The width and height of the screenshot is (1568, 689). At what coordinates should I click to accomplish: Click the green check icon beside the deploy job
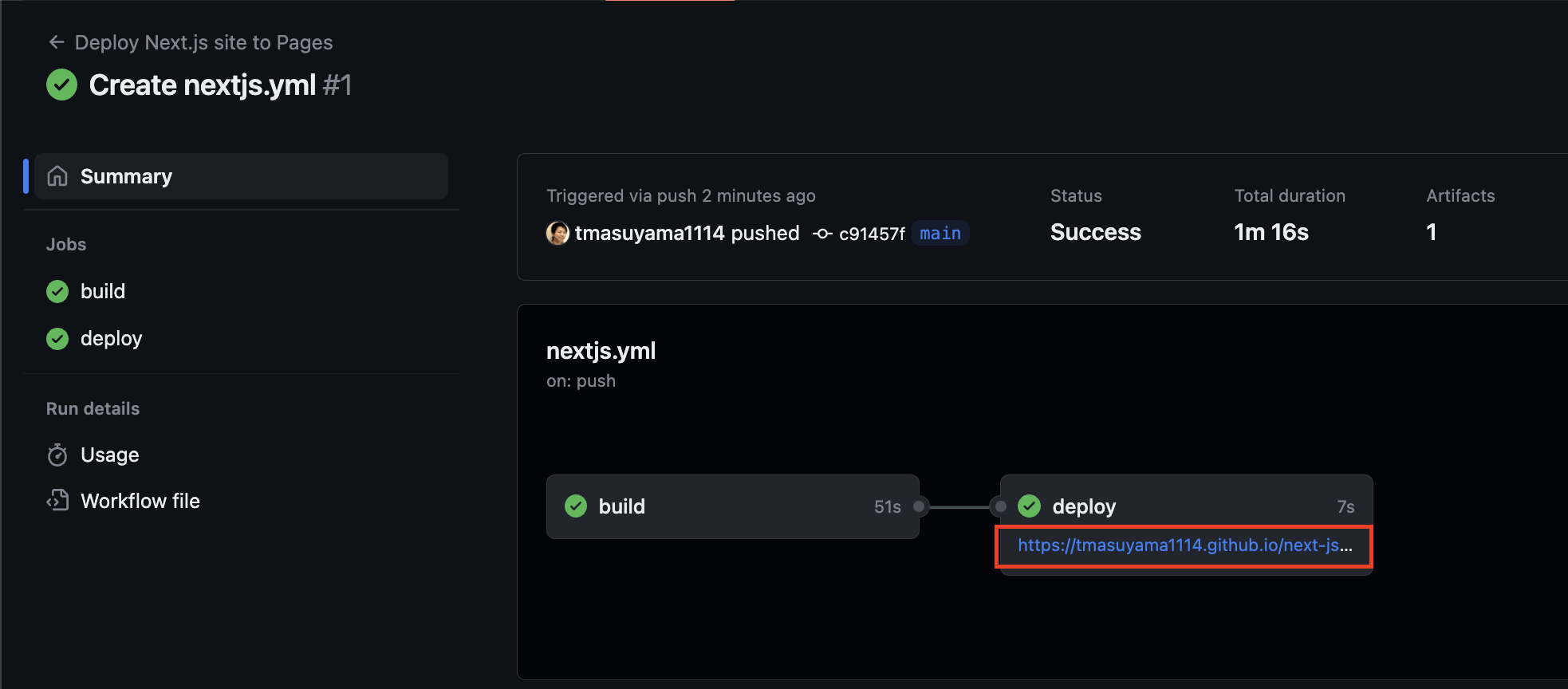[57, 338]
